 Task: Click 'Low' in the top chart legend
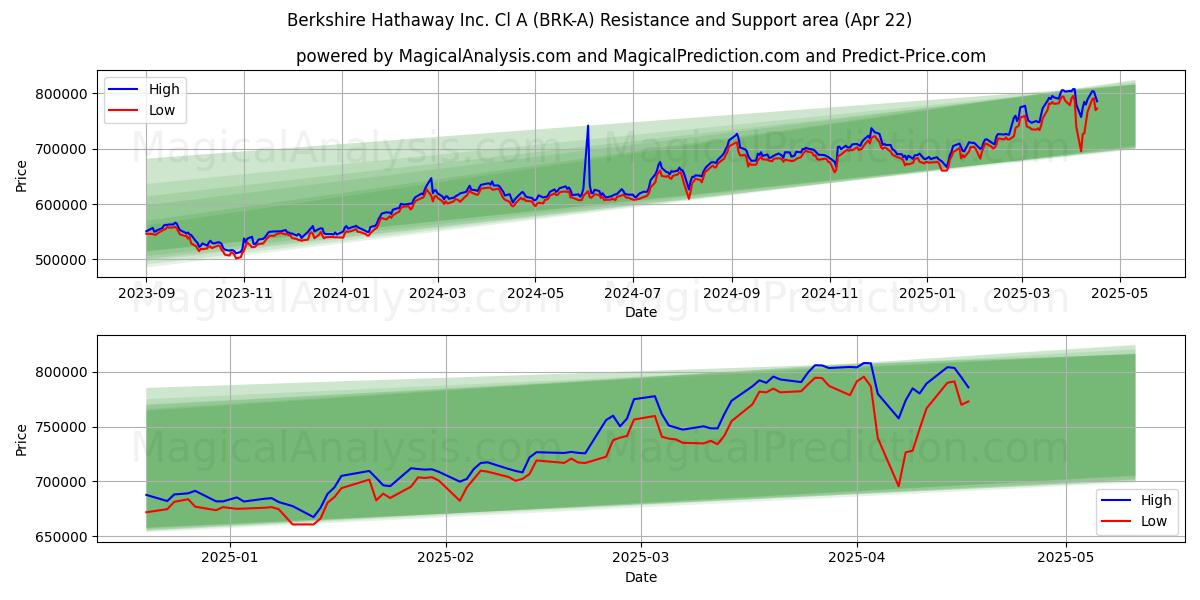tap(162, 110)
